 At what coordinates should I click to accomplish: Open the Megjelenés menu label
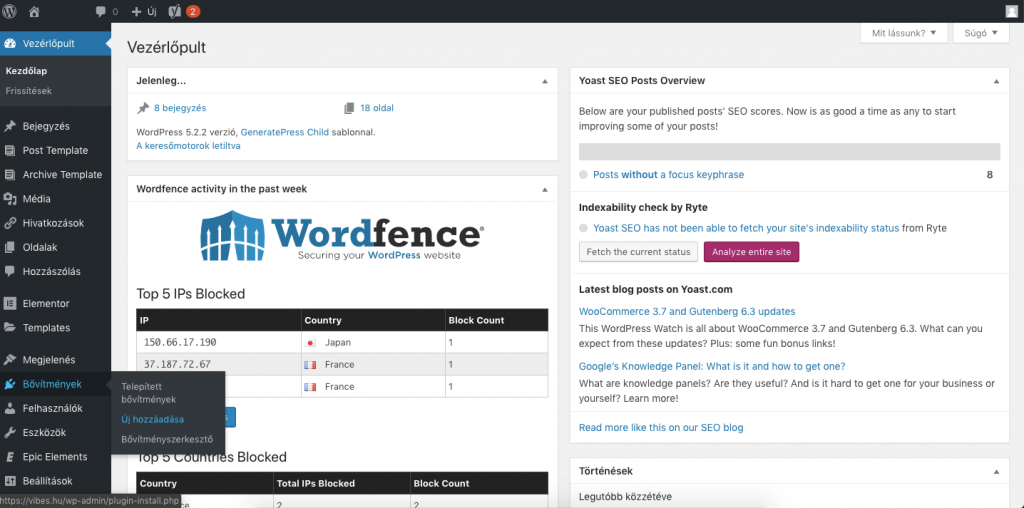pos(49,359)
